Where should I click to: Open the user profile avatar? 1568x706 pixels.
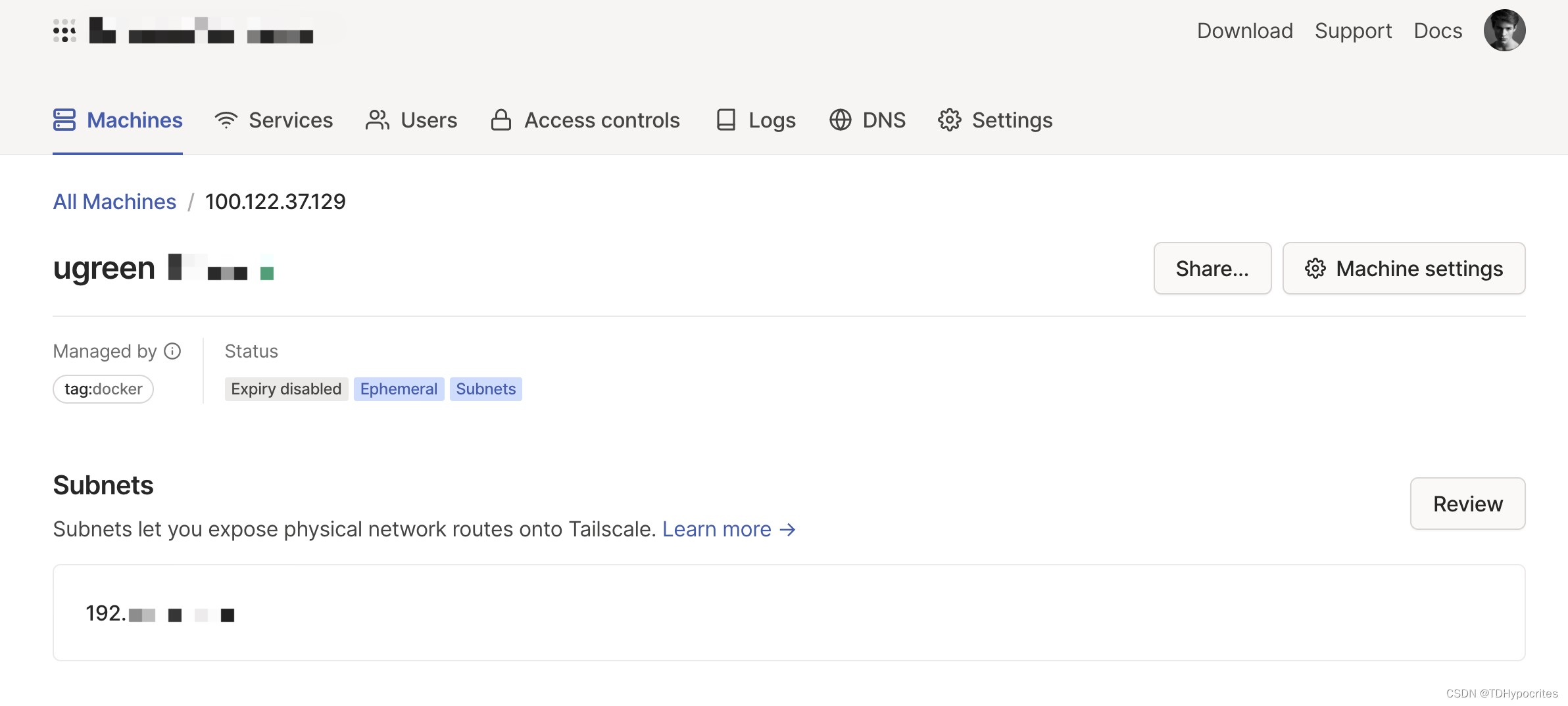(x=1505, y=30)
